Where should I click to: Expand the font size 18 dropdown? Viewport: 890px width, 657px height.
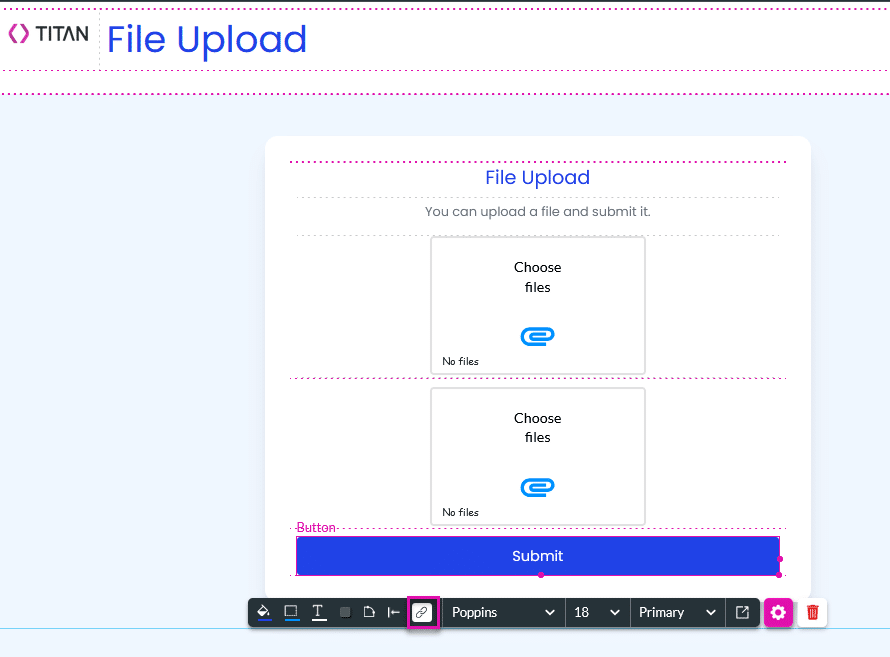597,612
